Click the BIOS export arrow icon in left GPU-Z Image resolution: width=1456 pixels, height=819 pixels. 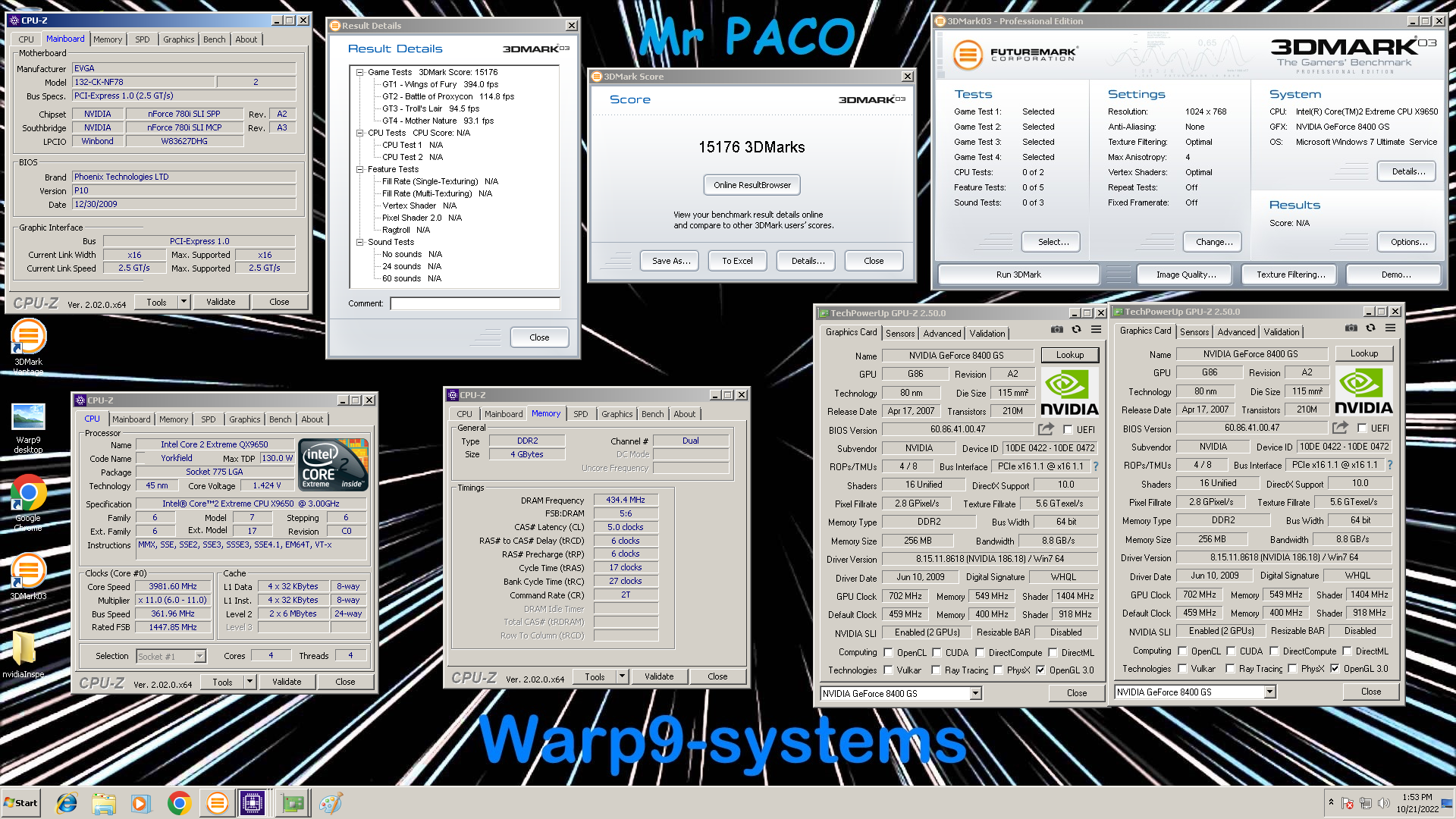tap(1046, 429)
